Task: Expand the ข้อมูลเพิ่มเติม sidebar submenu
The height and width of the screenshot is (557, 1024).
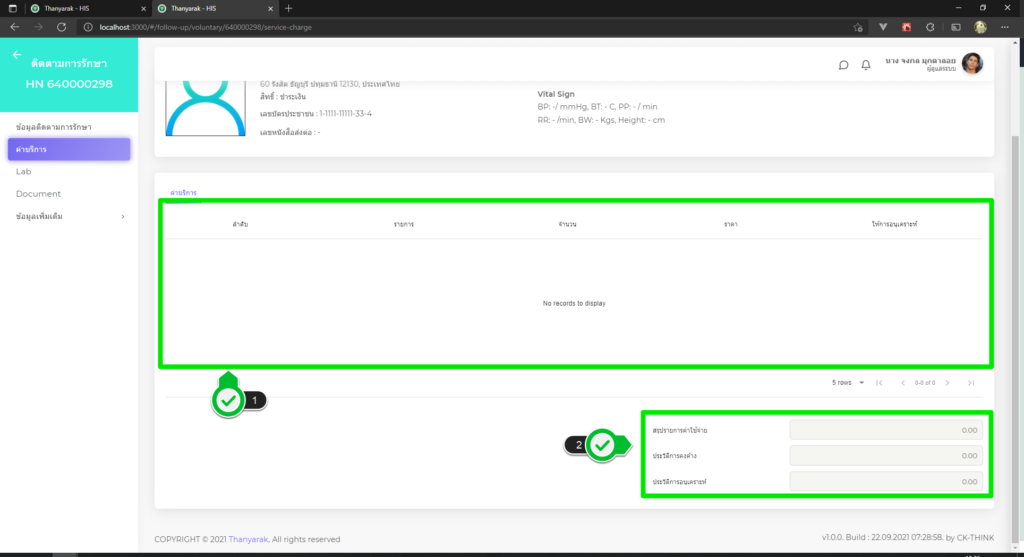Action: coord(69,216)
